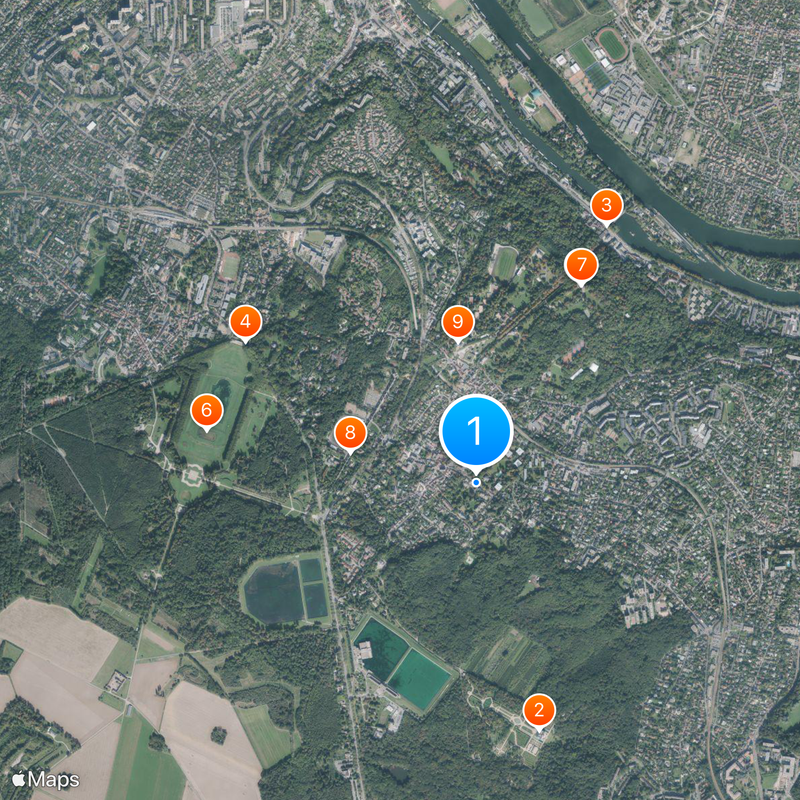Select the red athletics track near pin 4
The height and width of the screenshot is (800, 800).
click(x=230, y=266)
